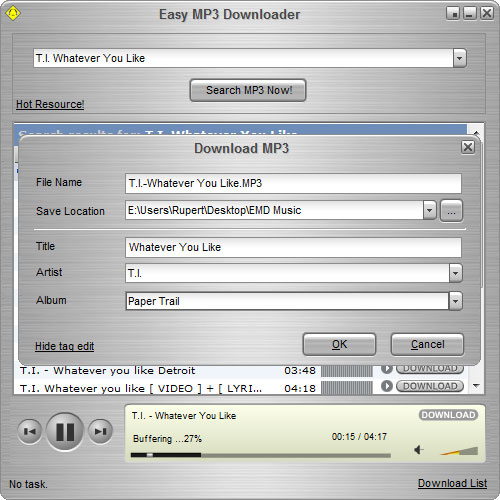Click the Buffering ...27% status text
This screenshot has width=500, height=500.
(x=167, y=439)
